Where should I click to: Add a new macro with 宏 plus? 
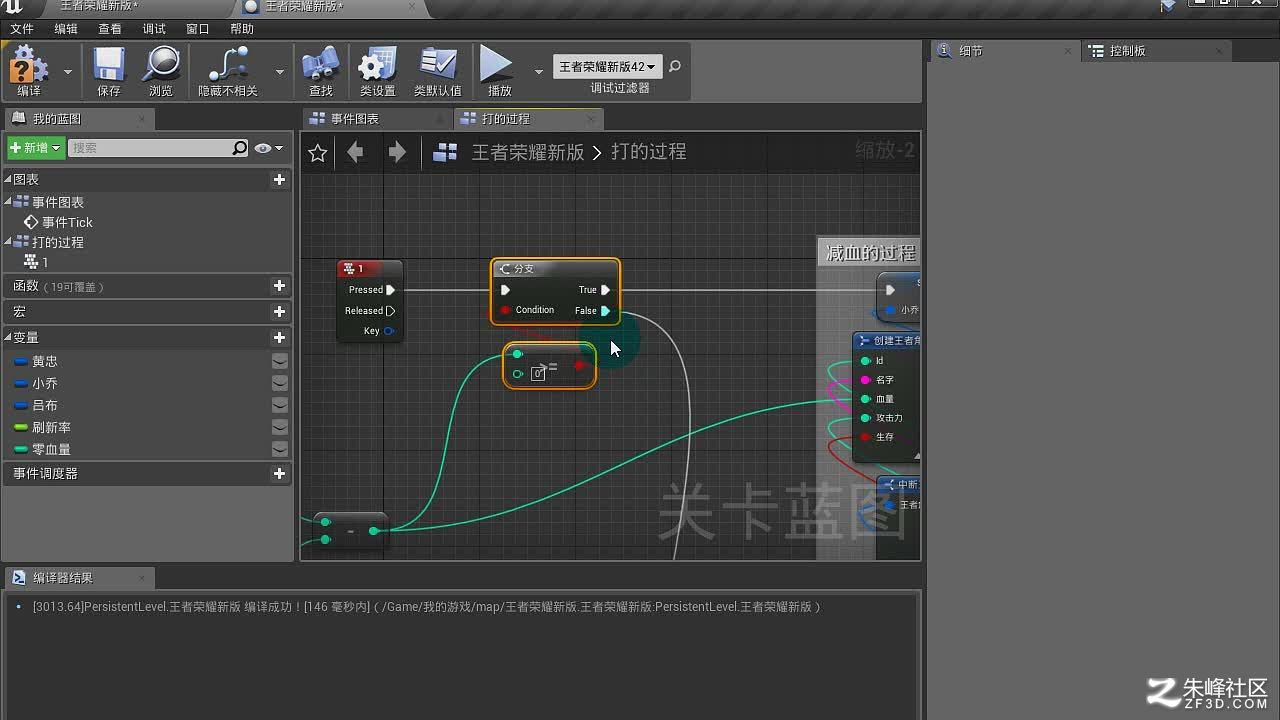[x=279, y=312]
